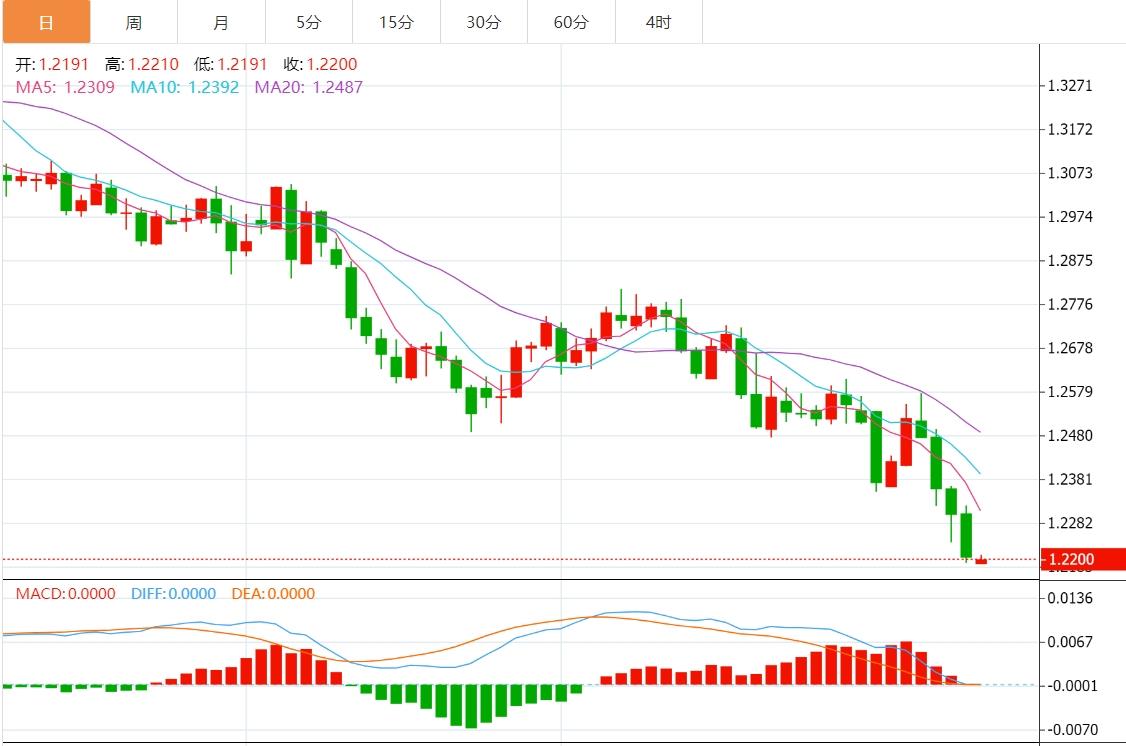The width and height of the screenshot is (1126, 746).
Task: Switch to the 4时 timeframe tab
Action: pyautogui.click(x=658, y=22)
